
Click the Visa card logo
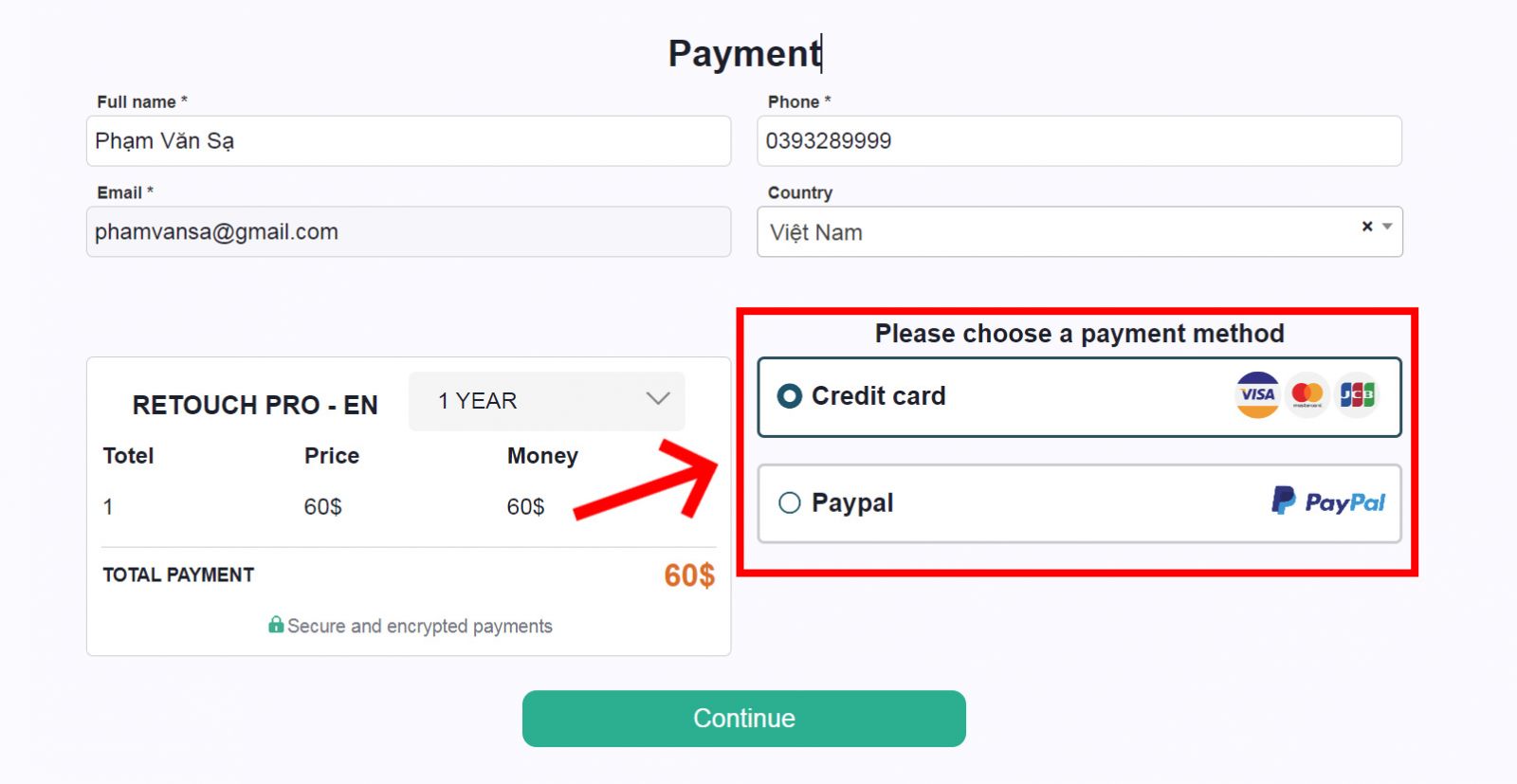coord(1257,394)
